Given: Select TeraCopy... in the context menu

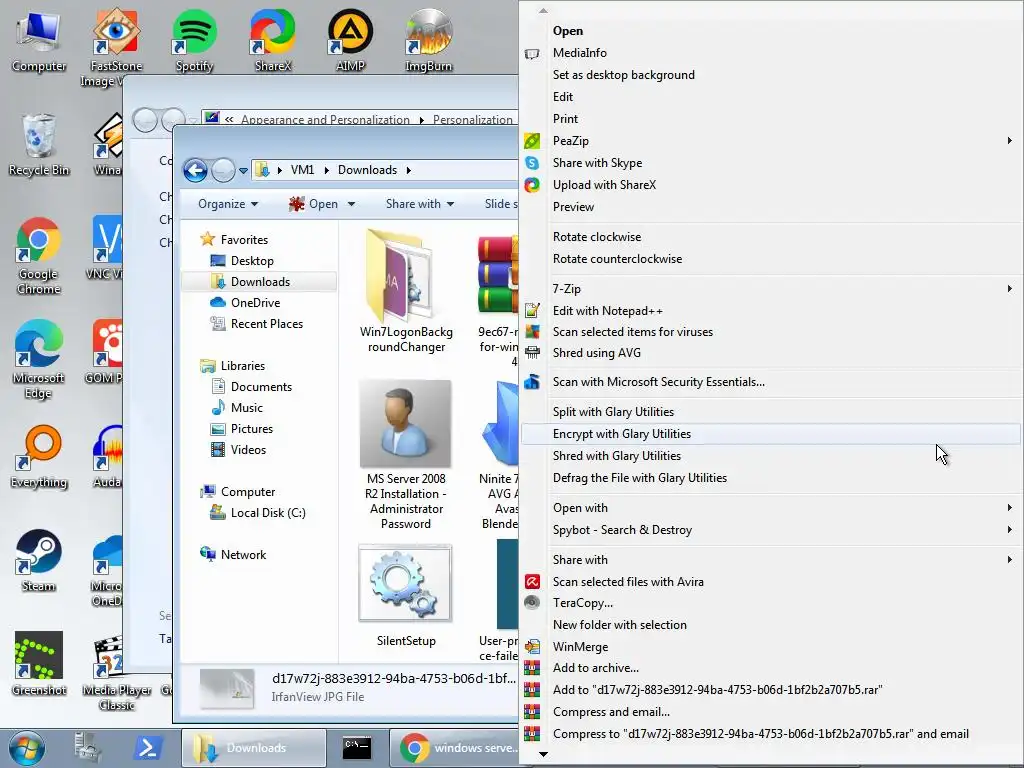Looking at the screenshot, I should point(771,603).
